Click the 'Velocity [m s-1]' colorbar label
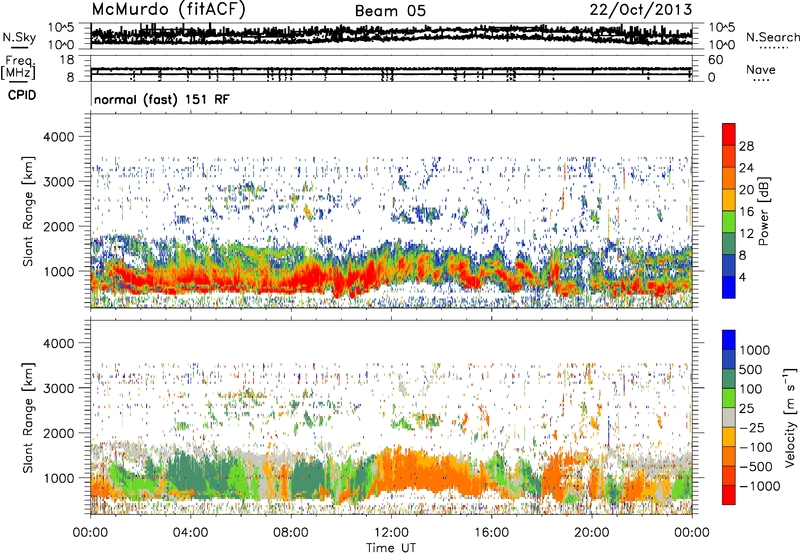The image size is (800, 554). pyautogui.click(x=790, y=417)
